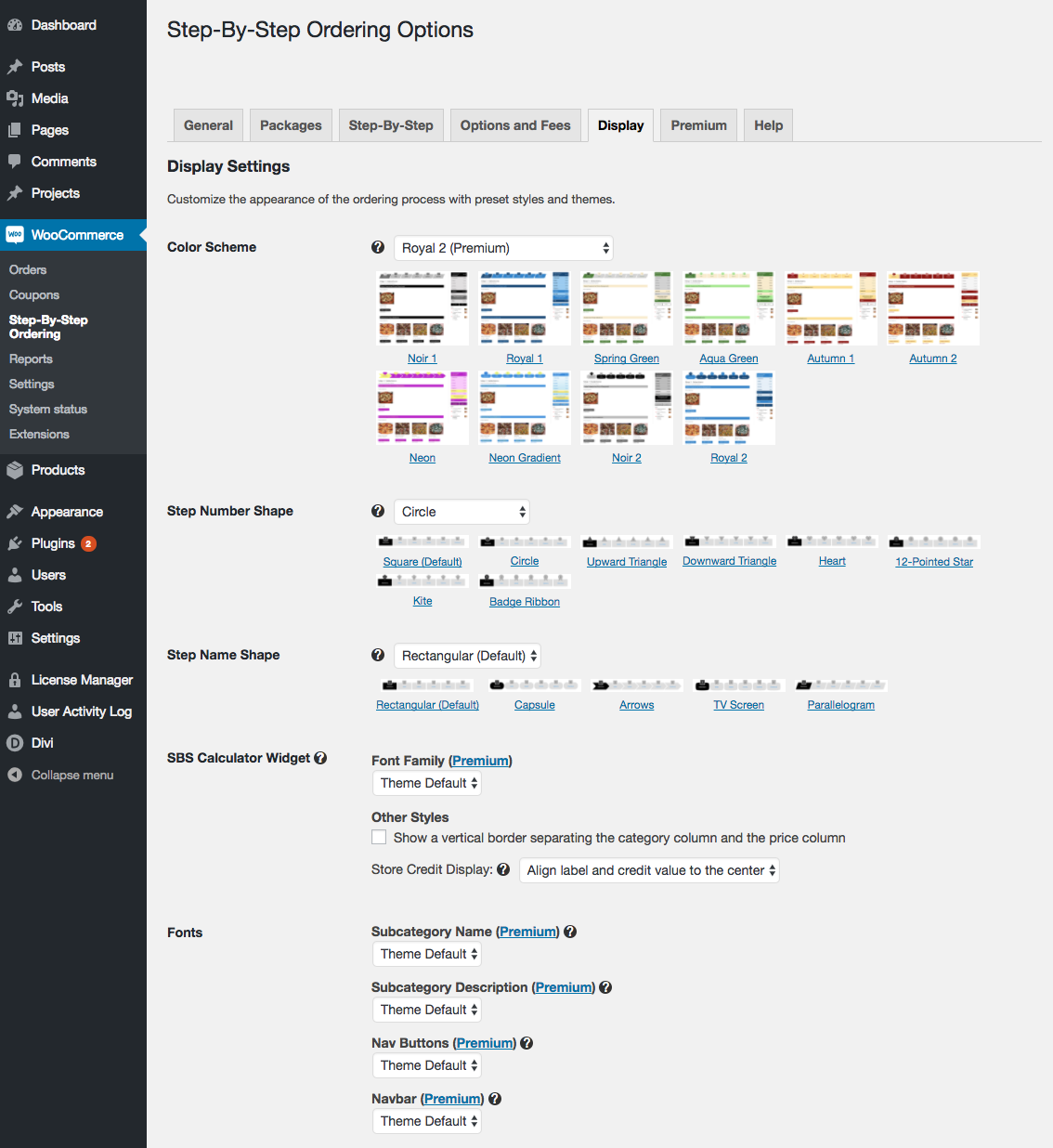This screenshot has width=1053, height=1148.
Task: Switch to the Step-By-Step tab
Action: pyautogui.click(x=391, y=125)
